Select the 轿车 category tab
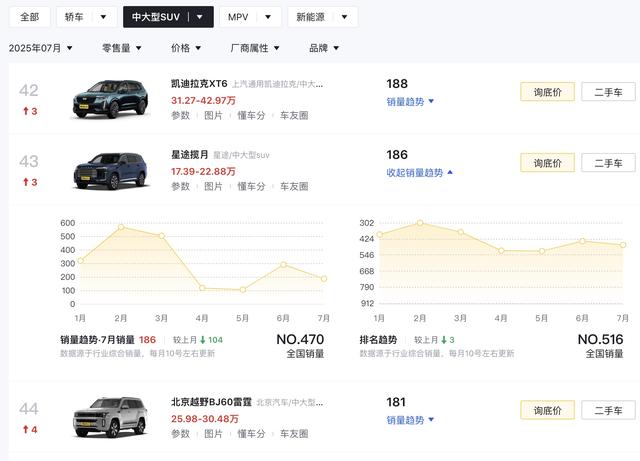640x461 pixels. (x=74, y=17)
